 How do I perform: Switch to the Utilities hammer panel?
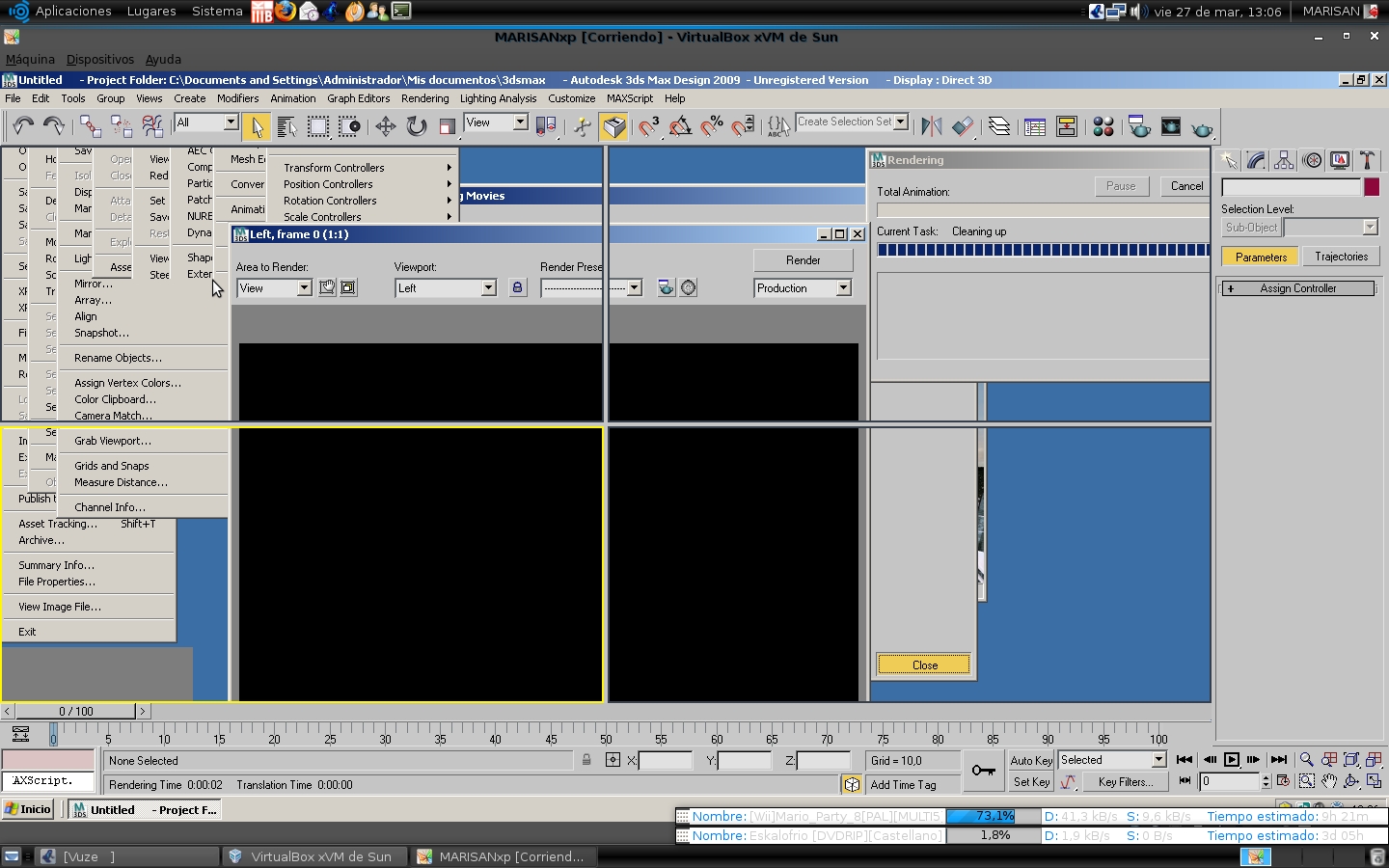tap(1367, 160)
